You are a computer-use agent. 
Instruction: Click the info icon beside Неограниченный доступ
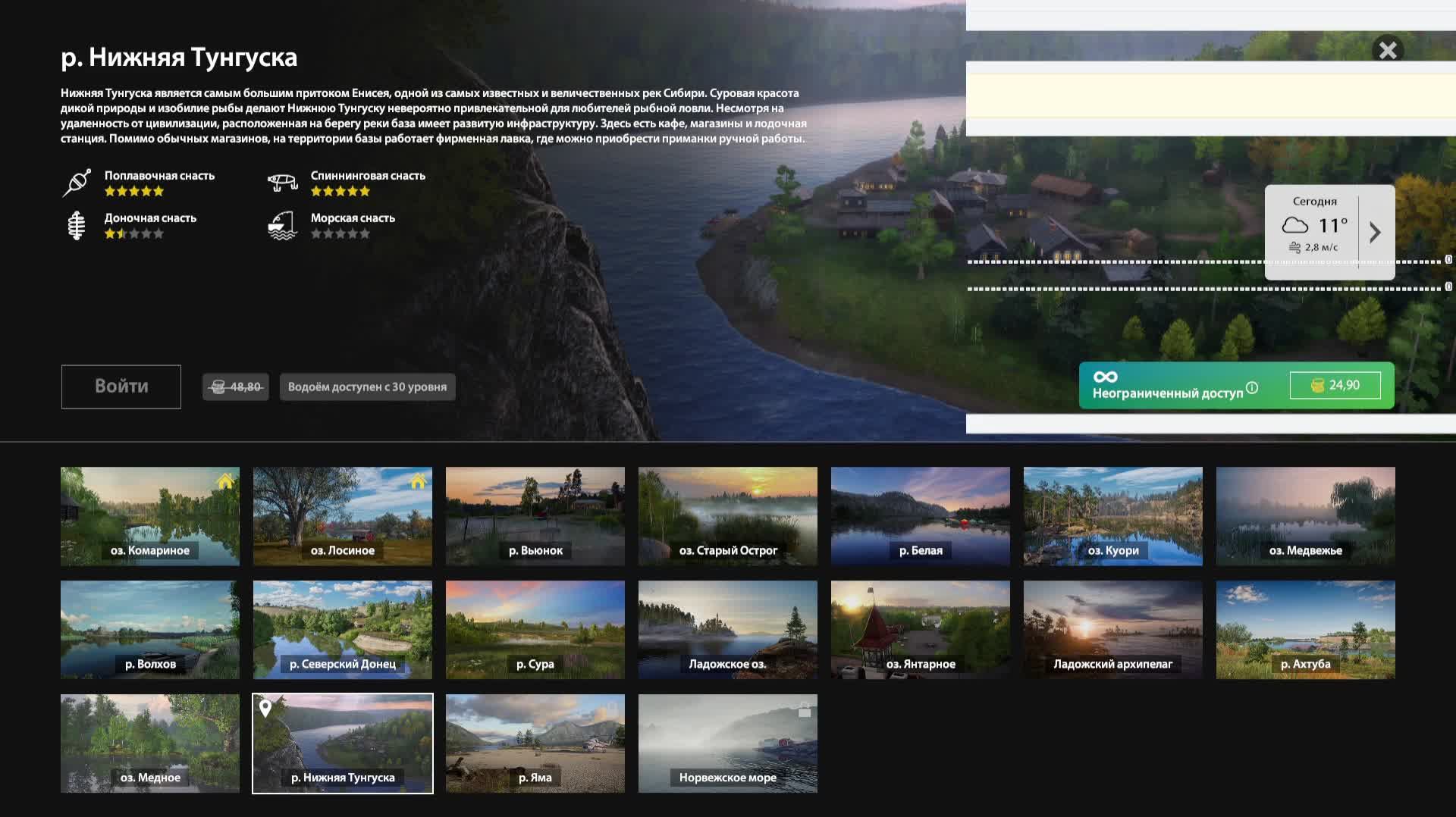(1252, 388)
